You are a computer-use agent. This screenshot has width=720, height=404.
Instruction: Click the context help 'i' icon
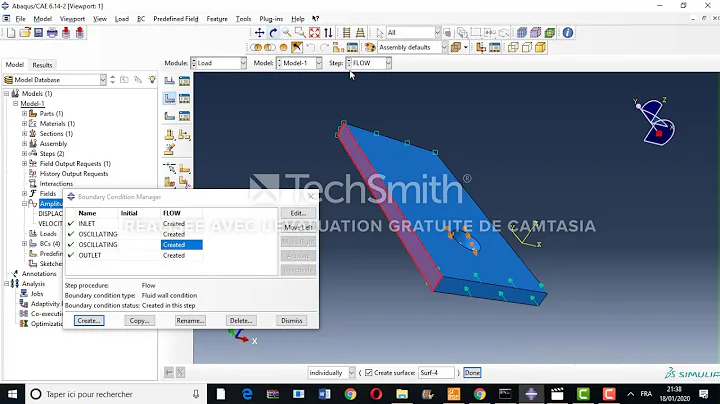(x=568, y=33)
